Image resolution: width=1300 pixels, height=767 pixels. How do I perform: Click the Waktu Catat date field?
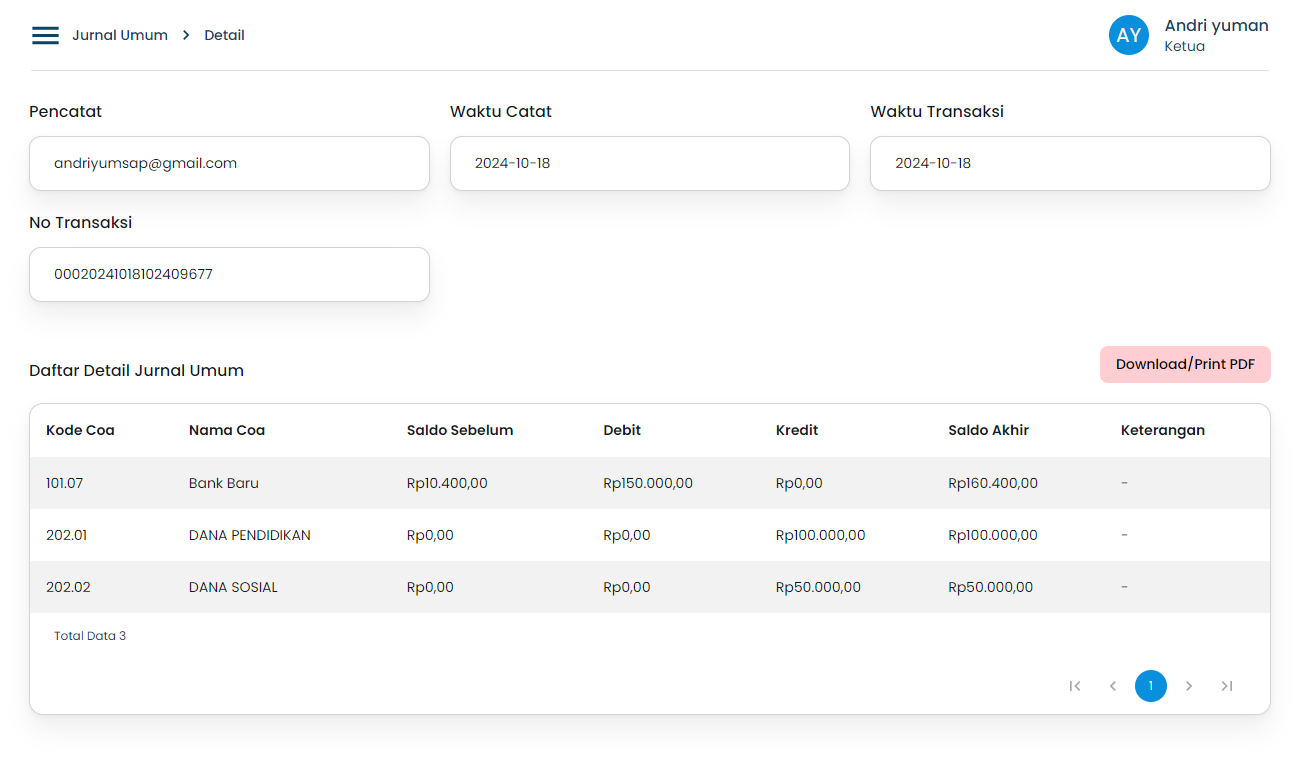pyautogui.click(x=649, y=163)
